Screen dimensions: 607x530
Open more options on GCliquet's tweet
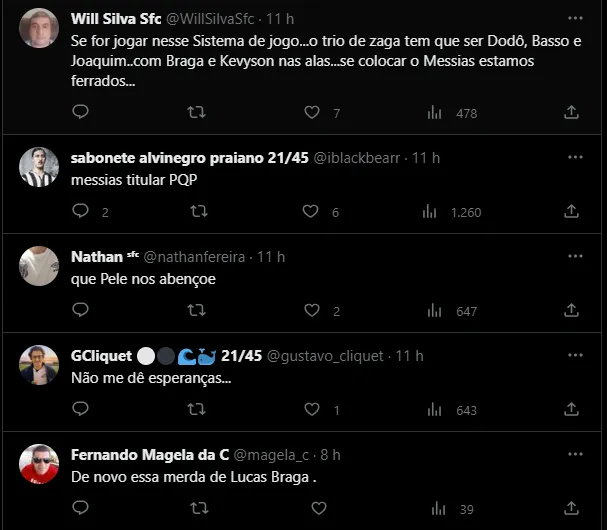[575, 356]
